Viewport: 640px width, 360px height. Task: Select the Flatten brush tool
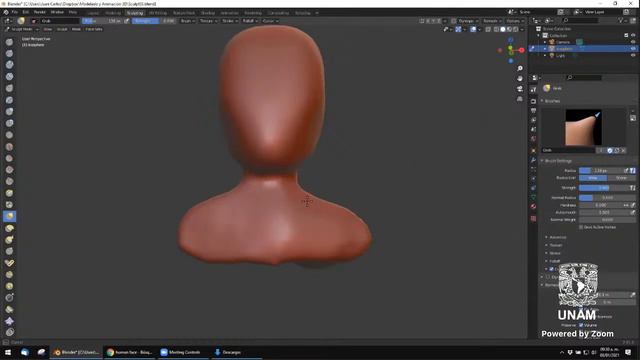[x=9, y=158]
